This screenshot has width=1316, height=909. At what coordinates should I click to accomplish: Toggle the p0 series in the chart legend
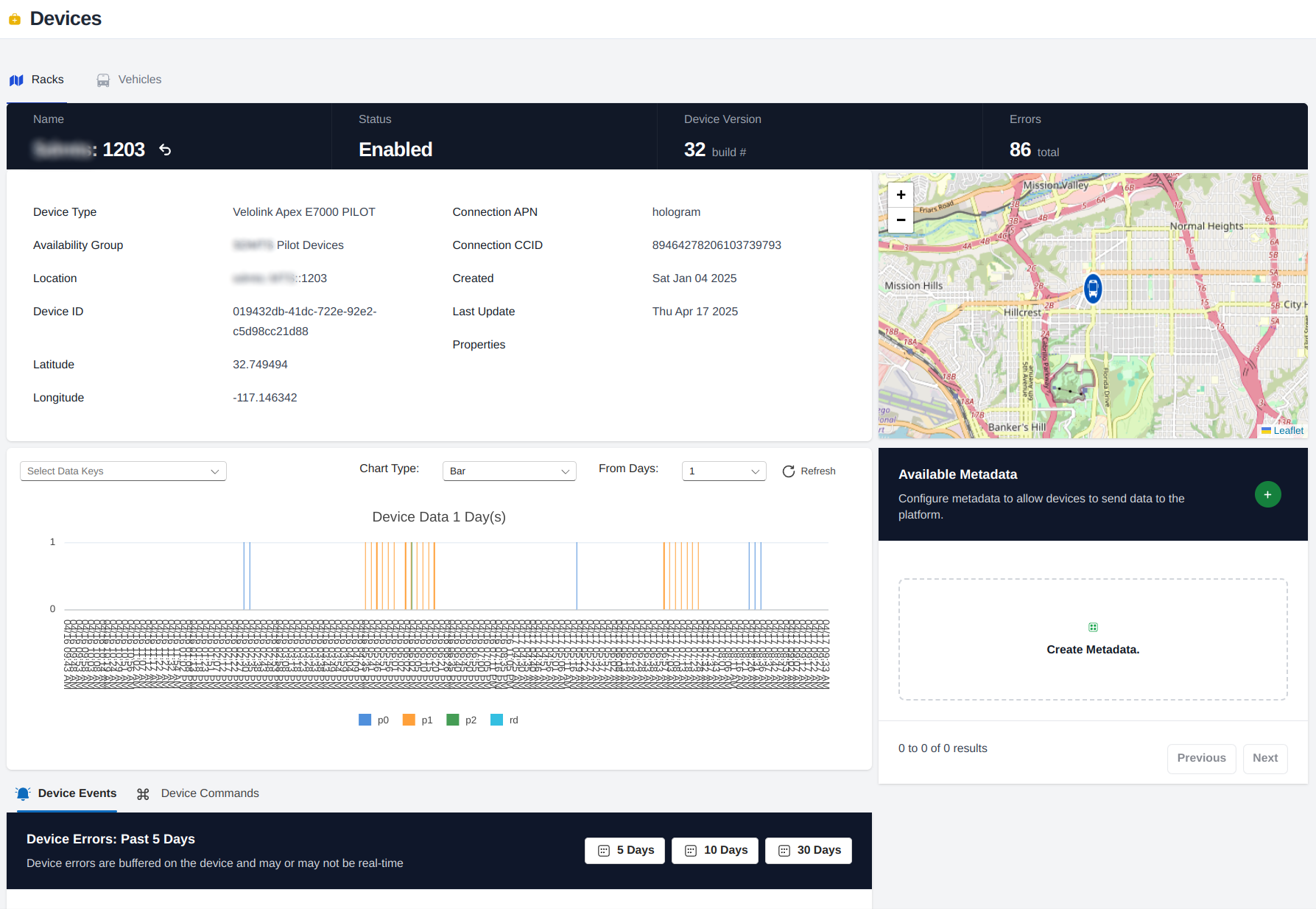pos(373,720)
